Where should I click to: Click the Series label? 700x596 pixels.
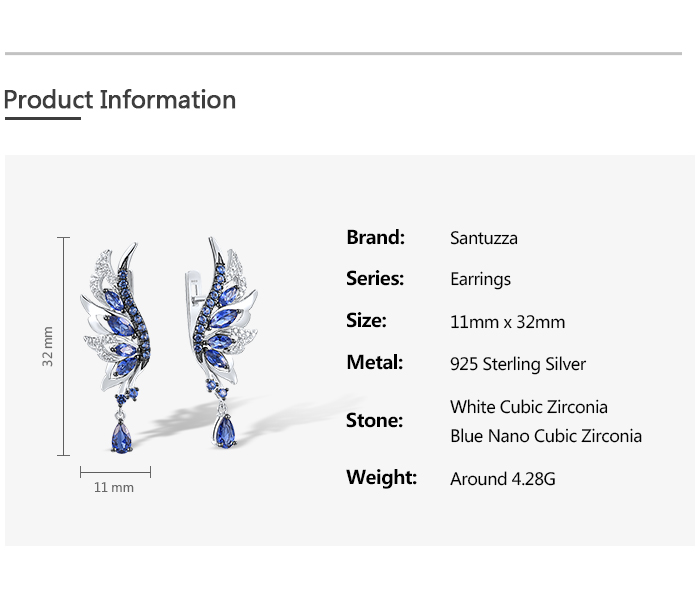click(375, 279)
